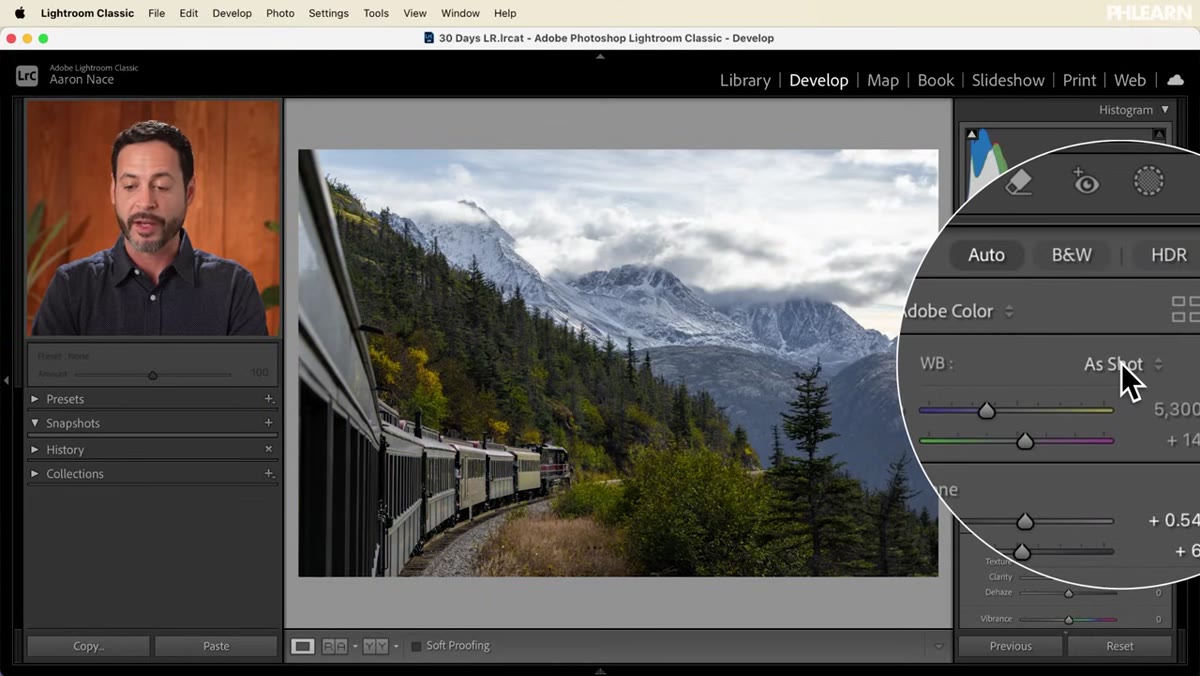This screenshot has height=676, width=1200.
Task: Switch to the Print module
Action: pyautogui.click(x=1079, y=80)
